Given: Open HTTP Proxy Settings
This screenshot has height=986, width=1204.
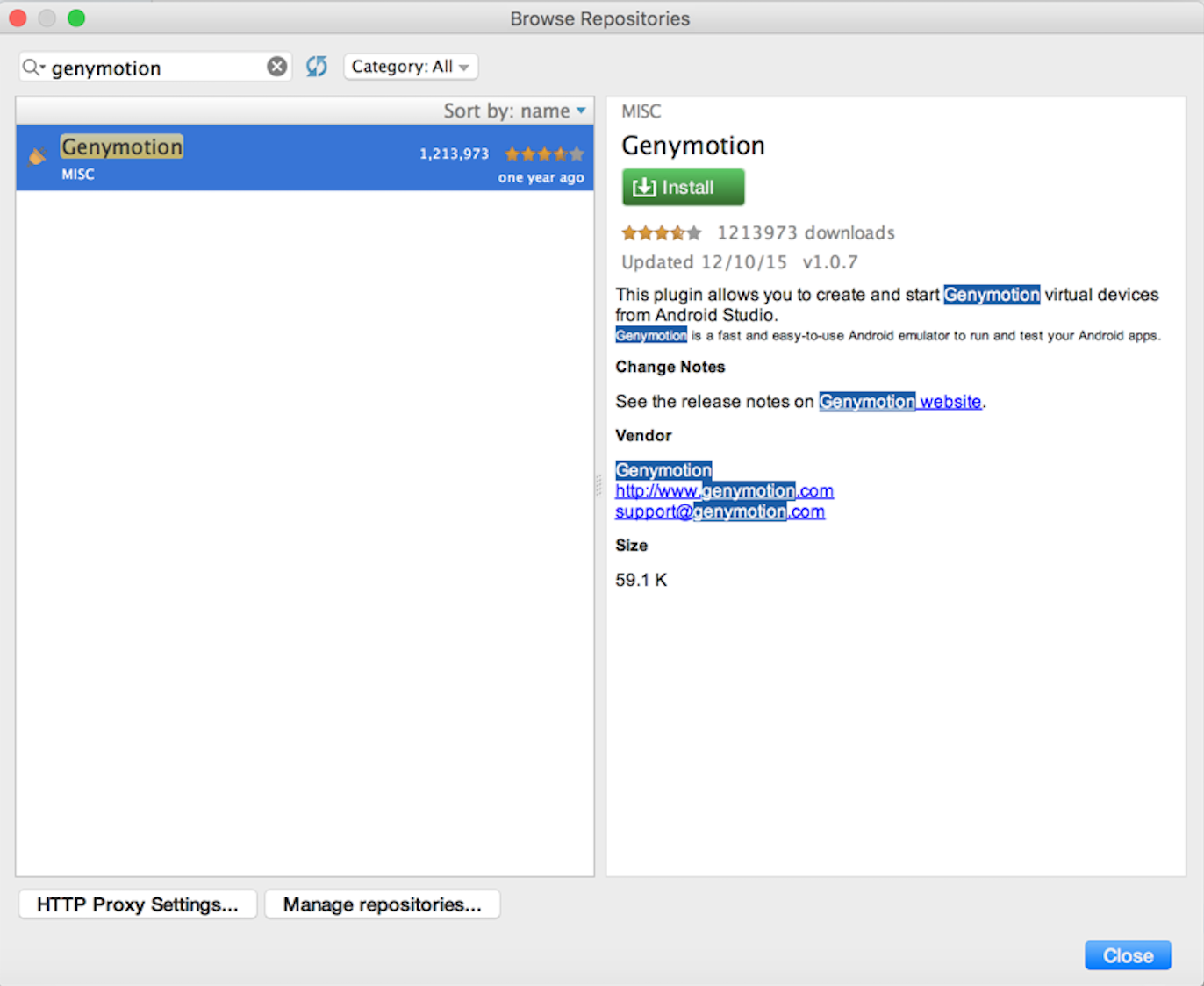Looking at the screenshot, I should click(138, 904).
